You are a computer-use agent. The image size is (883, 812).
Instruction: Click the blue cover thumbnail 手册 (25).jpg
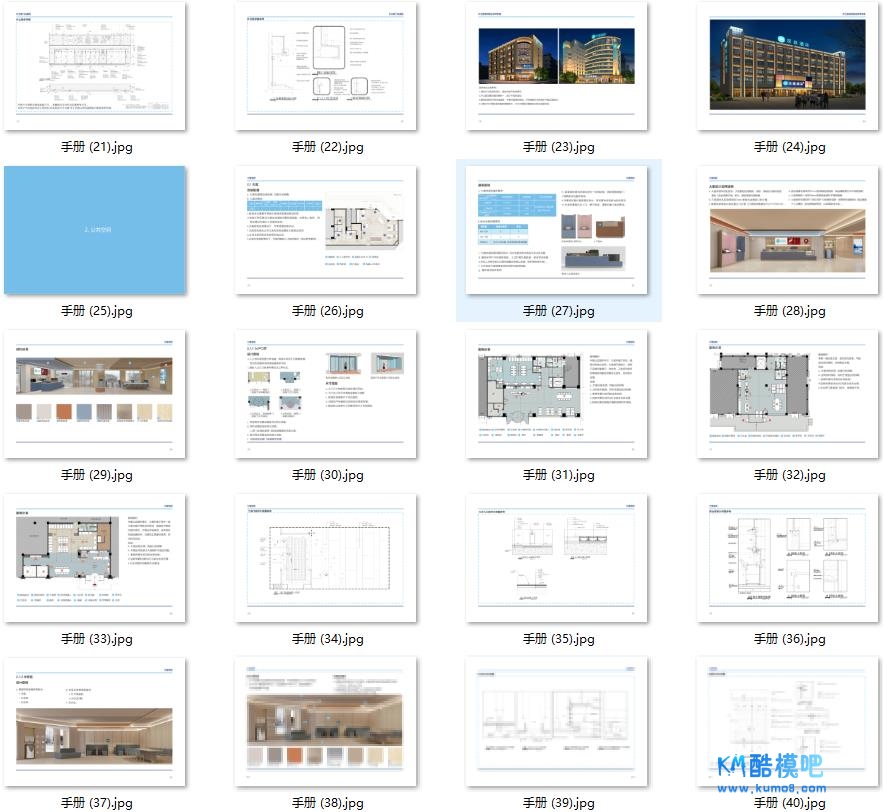tap(96, 230)
